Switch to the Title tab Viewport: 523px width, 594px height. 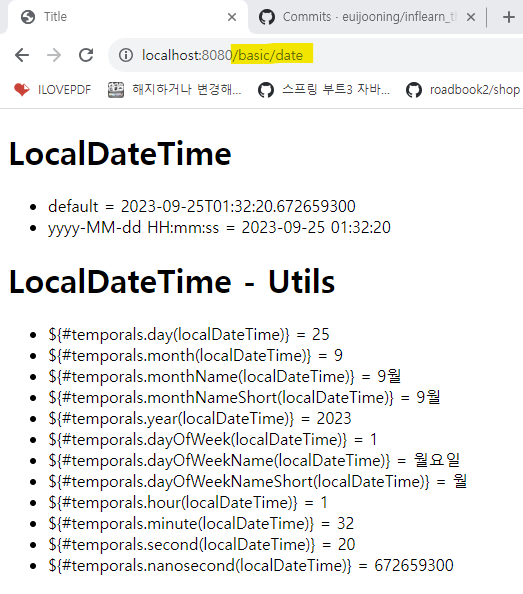(x=128, y=17)
